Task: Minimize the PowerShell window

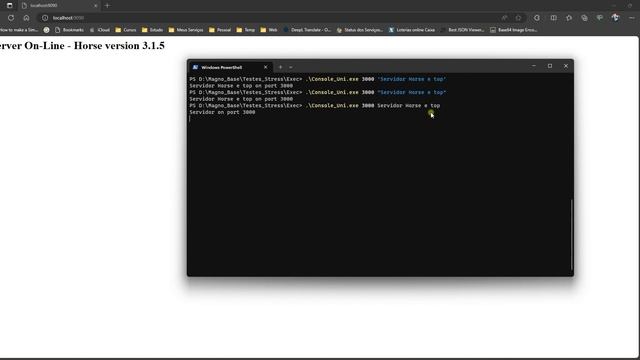Action: pos(534,66)
